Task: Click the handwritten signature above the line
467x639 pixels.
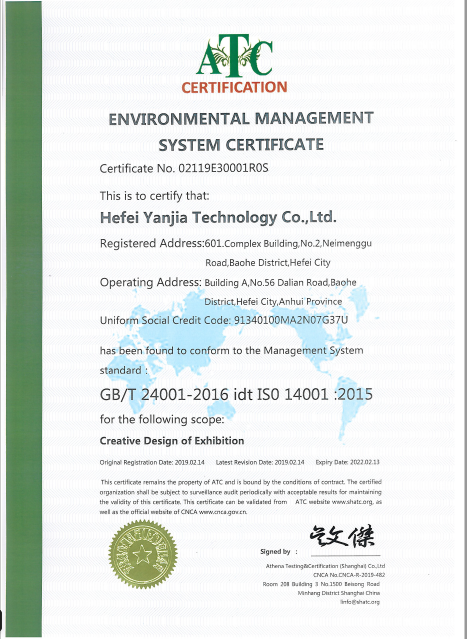Action: 341,536
